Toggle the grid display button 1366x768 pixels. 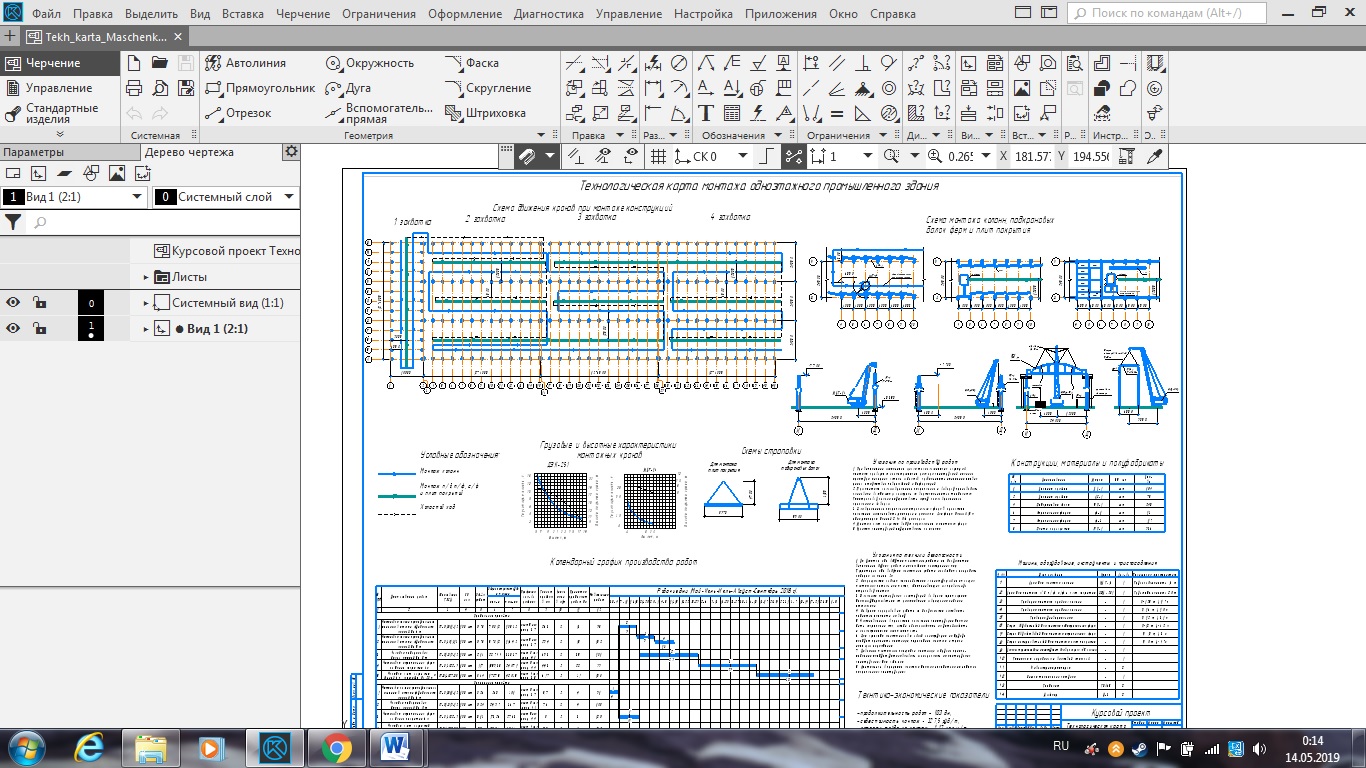pyautogui.click(x=658, y=156)
